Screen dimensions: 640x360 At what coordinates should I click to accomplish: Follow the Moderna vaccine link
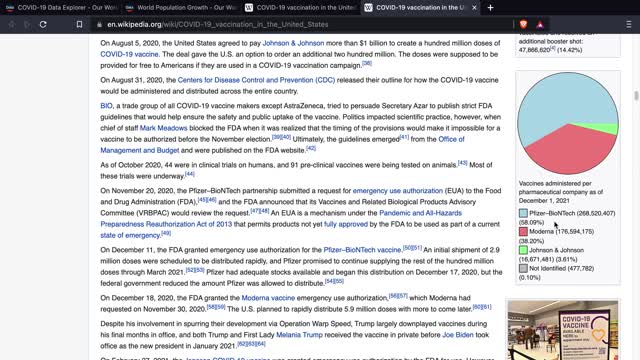coord(268,298)
